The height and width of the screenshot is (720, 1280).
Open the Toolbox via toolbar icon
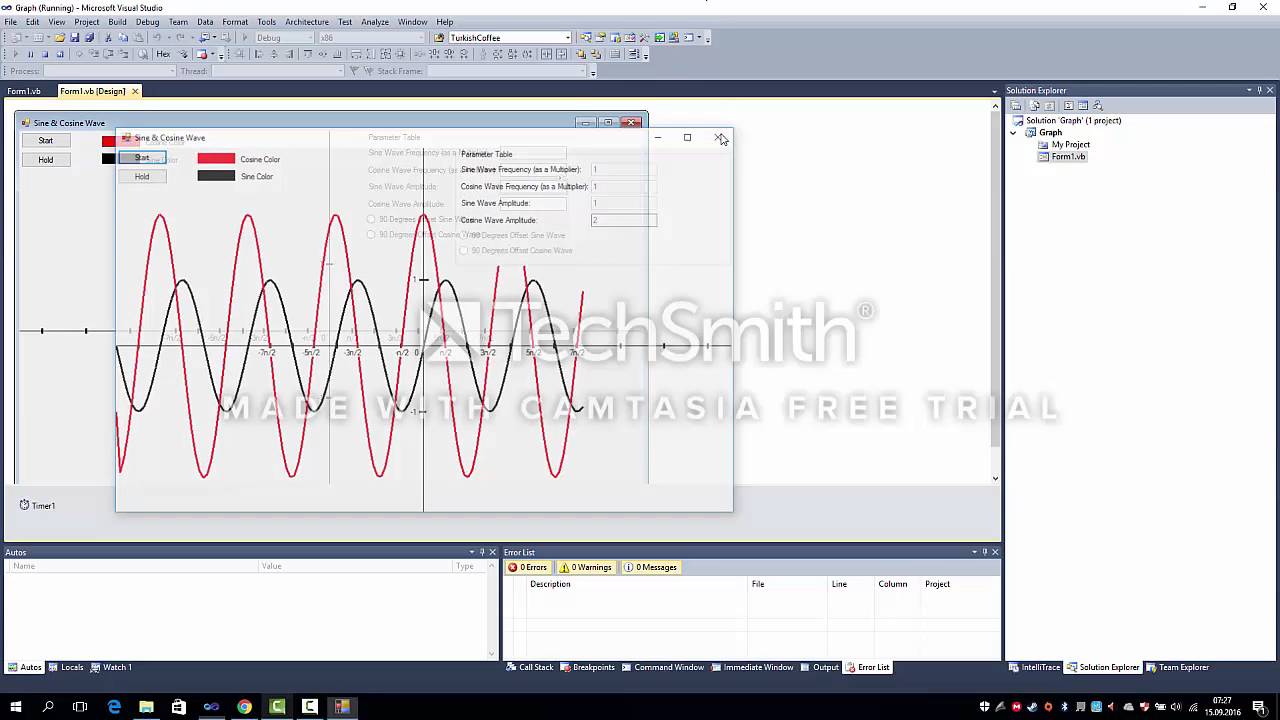[644, 38]
